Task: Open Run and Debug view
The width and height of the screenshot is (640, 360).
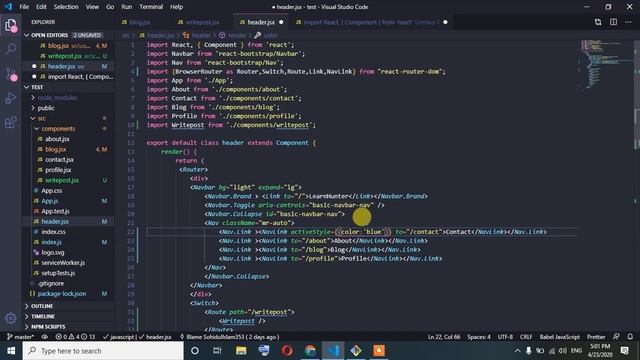Action: 11,98
